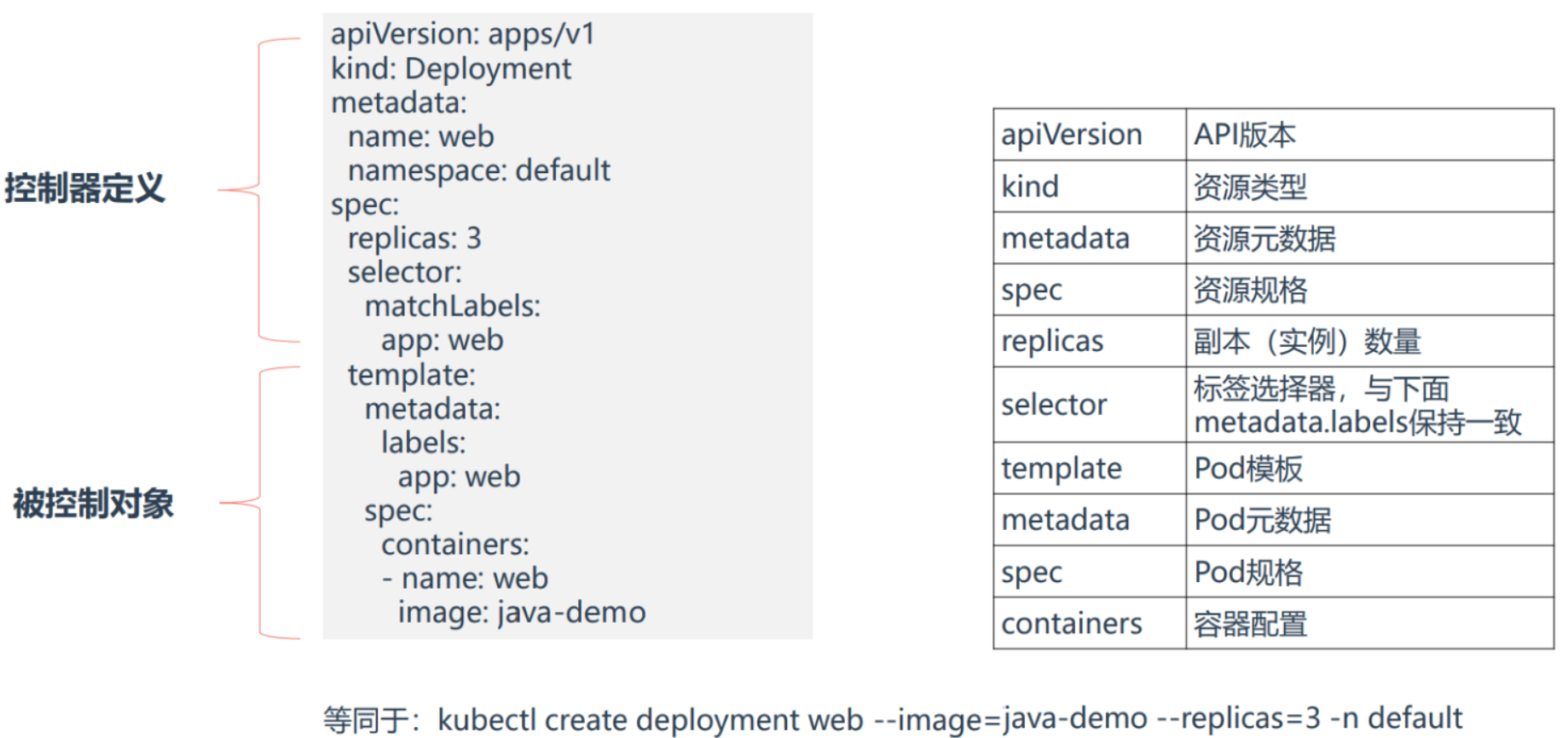Click the "apiVersion: apps/v1" YAML line
Image resolution: width=1568 pixels, height=738 pixels.
(x=462, y=34)
